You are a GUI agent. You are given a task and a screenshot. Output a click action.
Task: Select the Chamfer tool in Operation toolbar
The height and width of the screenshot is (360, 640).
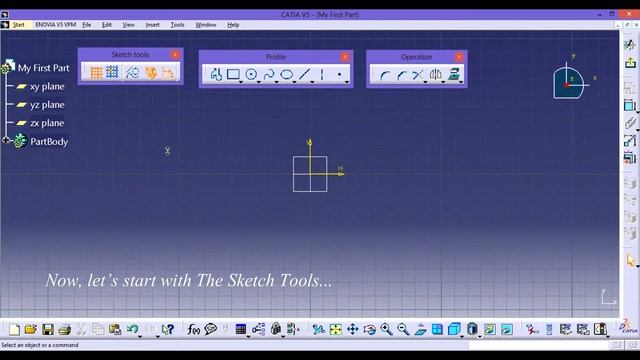coord(401,75)
